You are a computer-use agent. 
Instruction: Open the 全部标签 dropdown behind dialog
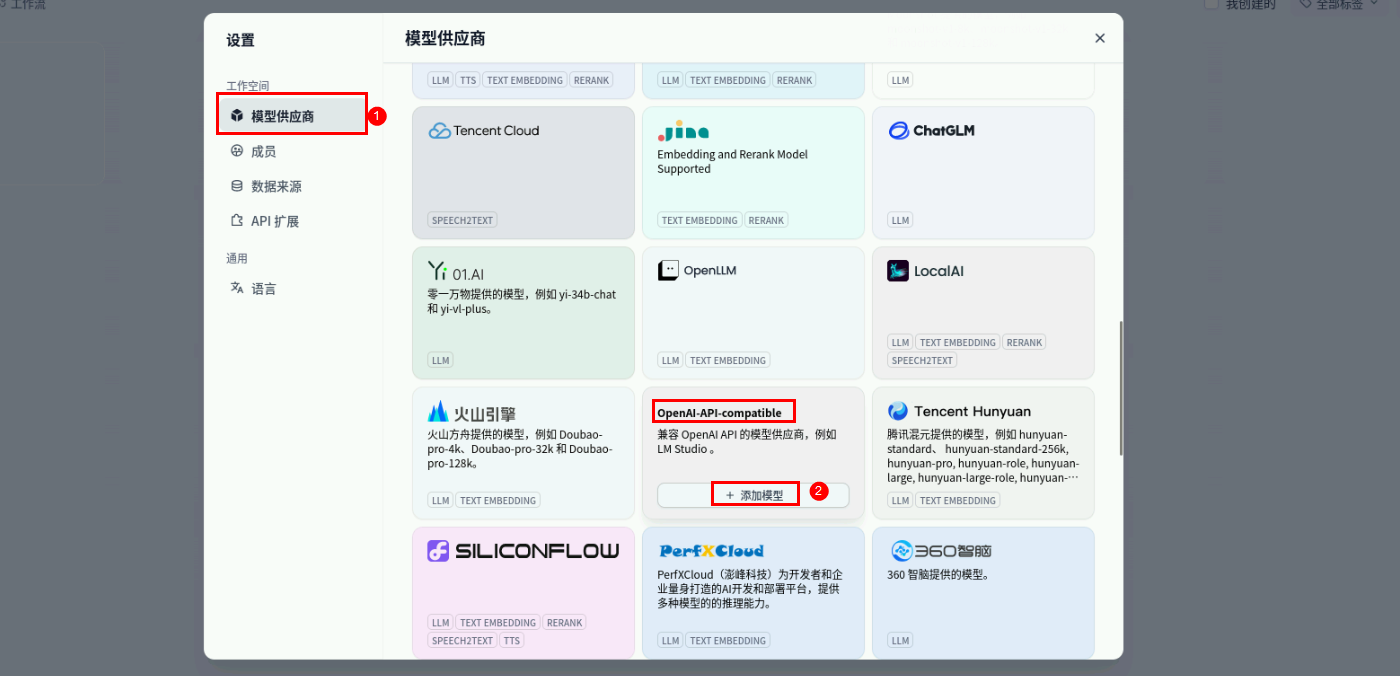(1340, 4)
